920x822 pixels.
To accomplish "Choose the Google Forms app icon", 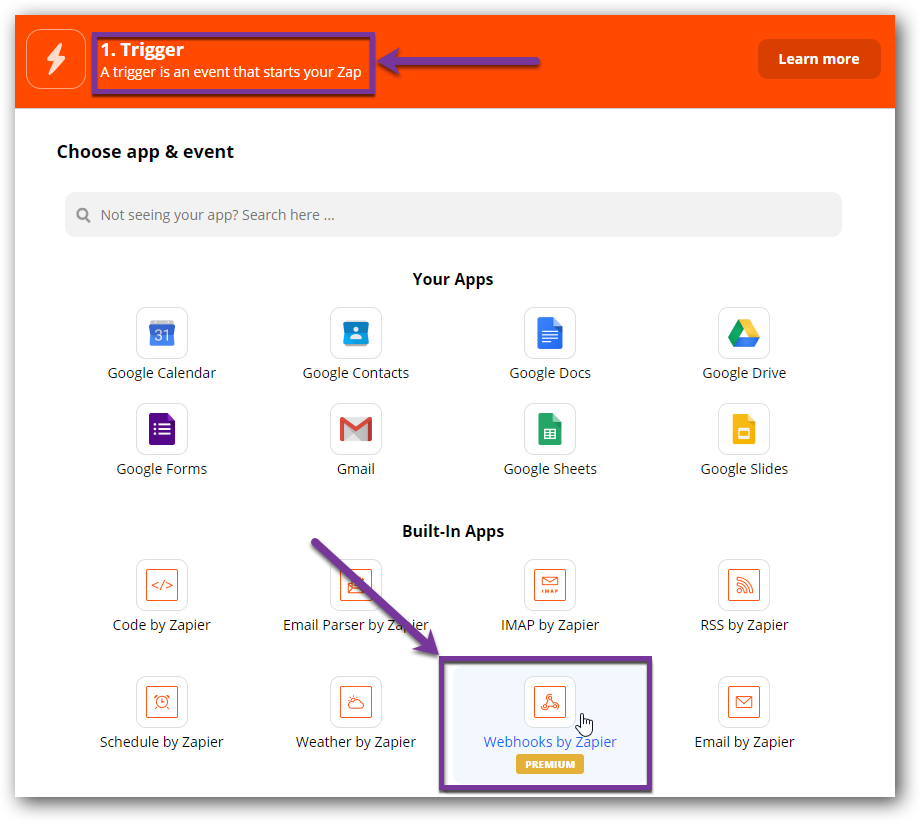I will point(162,429).
